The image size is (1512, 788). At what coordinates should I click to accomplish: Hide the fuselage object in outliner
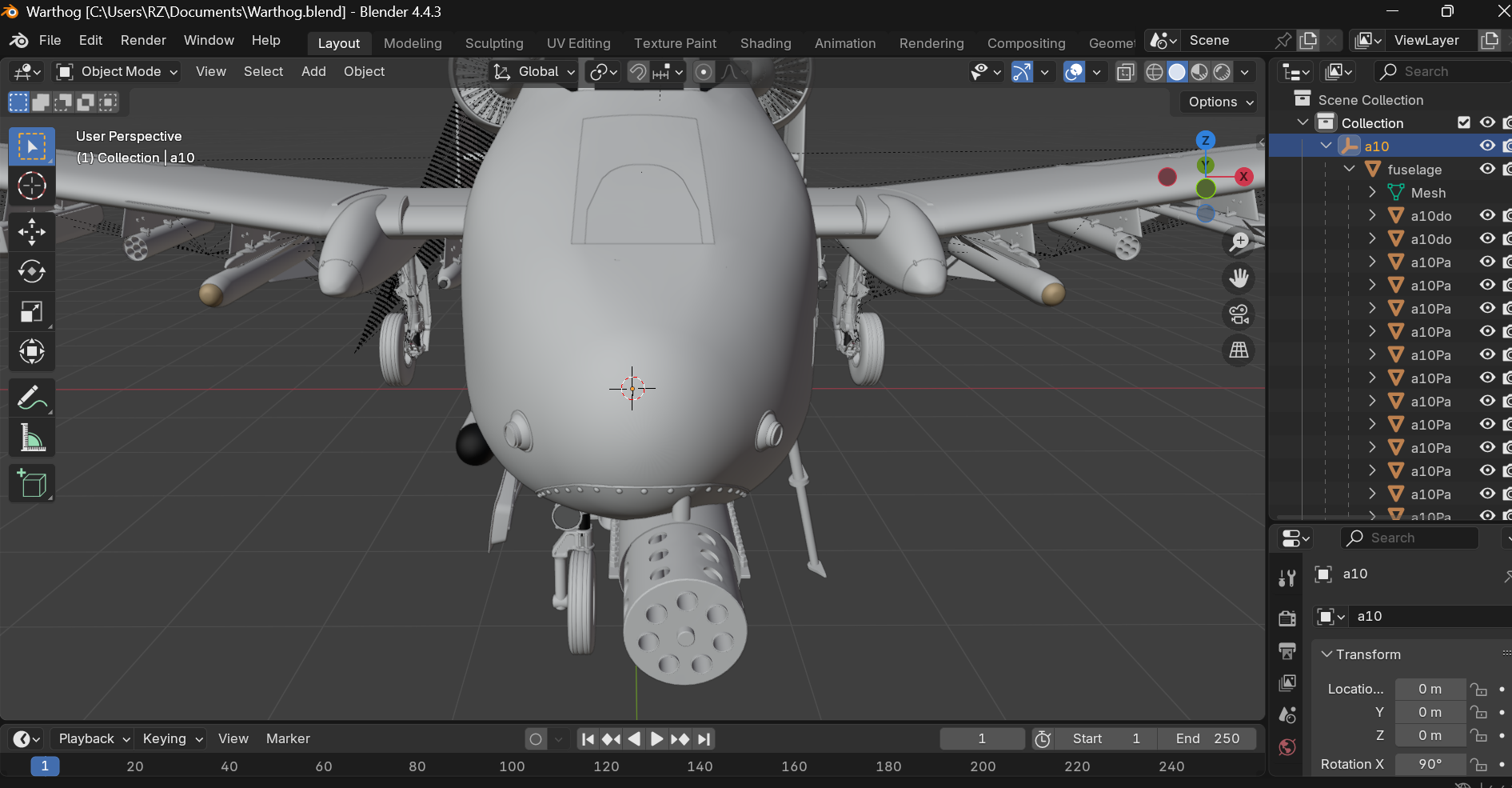1487,169
